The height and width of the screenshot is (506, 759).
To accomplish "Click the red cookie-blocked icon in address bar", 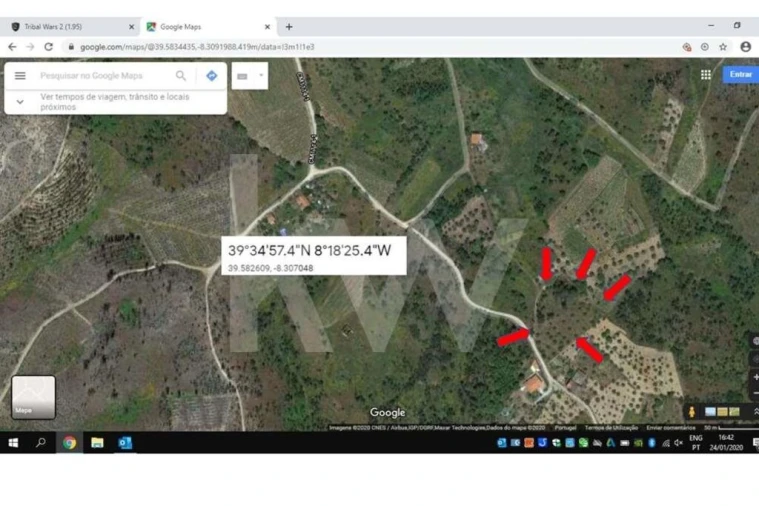I will point(687,47).
